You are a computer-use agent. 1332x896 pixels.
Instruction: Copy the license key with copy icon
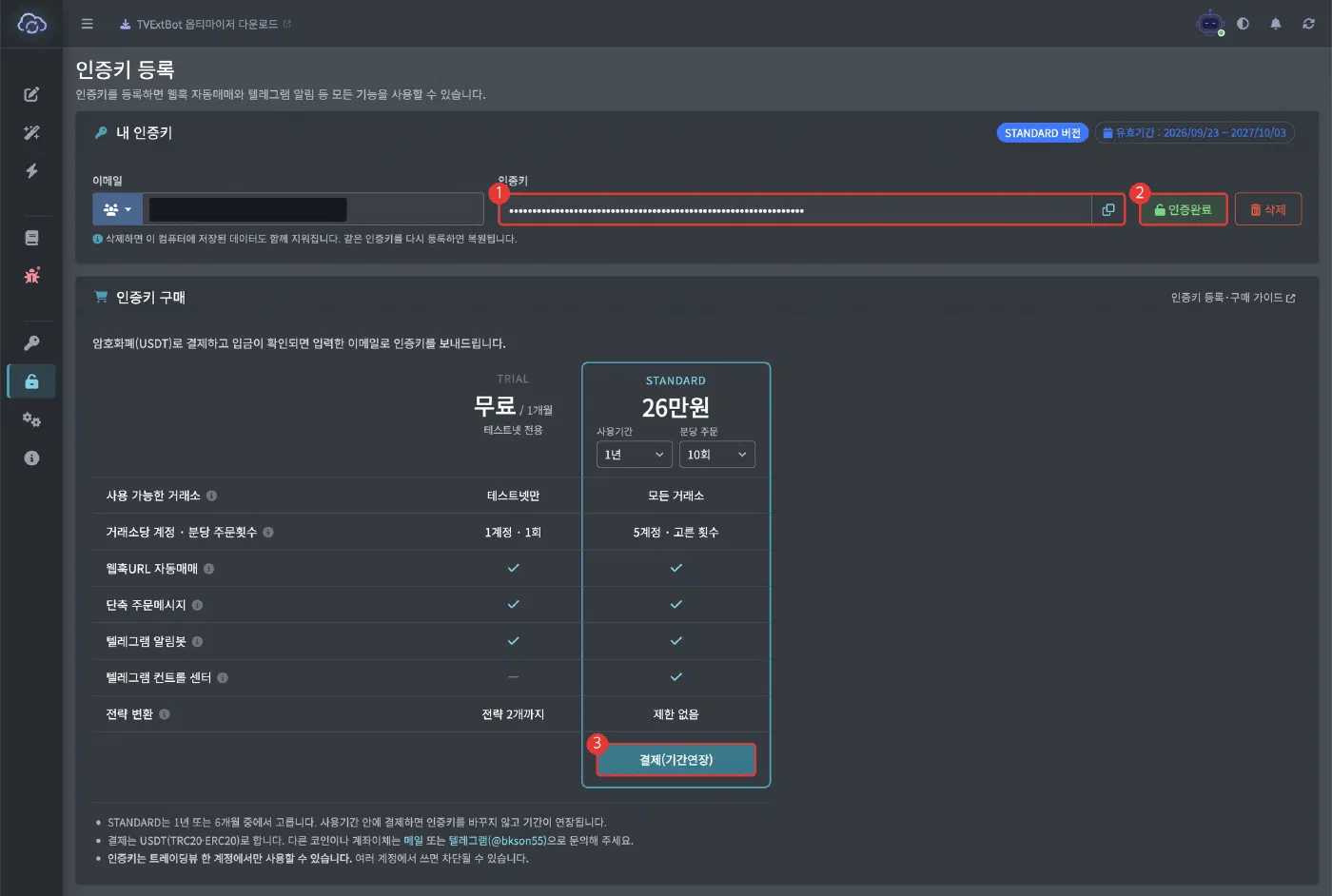click(1107, 209)
